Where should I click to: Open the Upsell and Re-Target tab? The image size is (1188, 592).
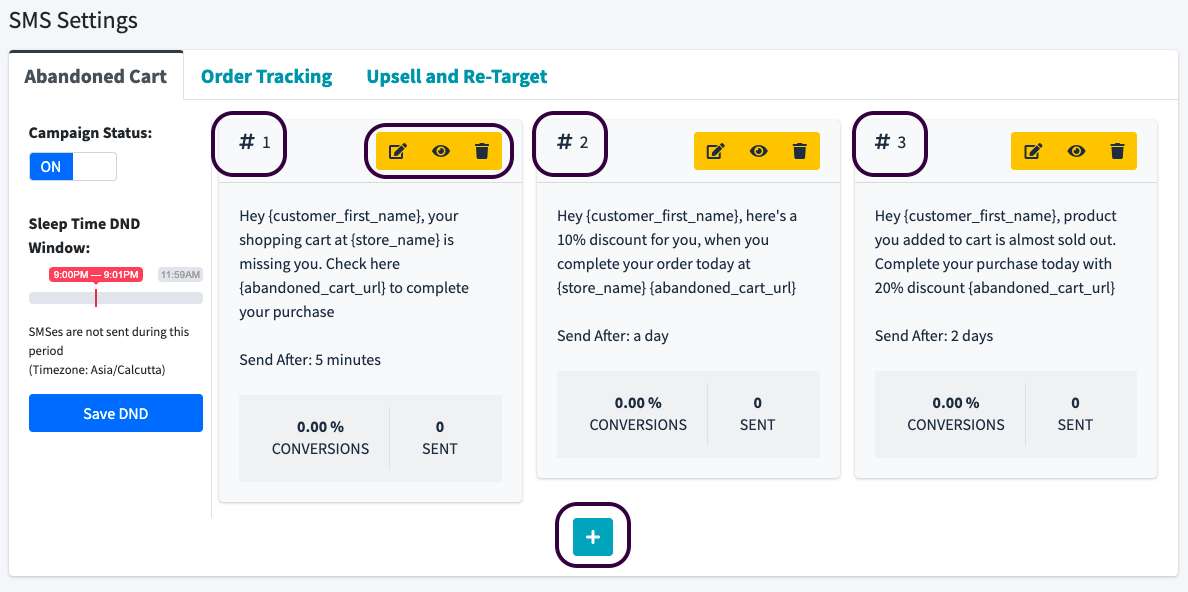click(x=456, y=76)
